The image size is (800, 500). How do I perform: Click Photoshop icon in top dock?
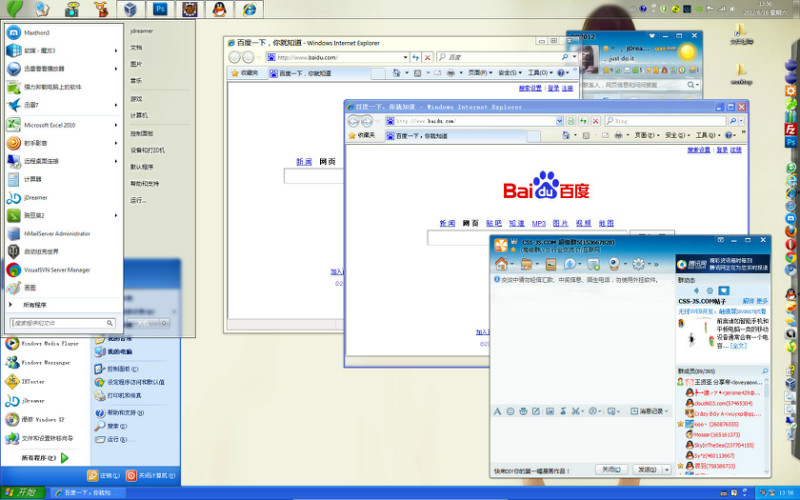pyautogui.click(x=160, y=9)
